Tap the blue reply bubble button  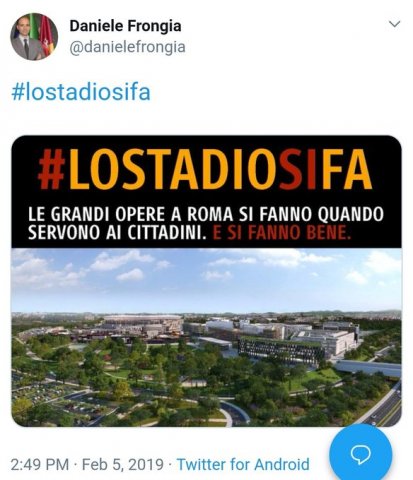(360, 455)
